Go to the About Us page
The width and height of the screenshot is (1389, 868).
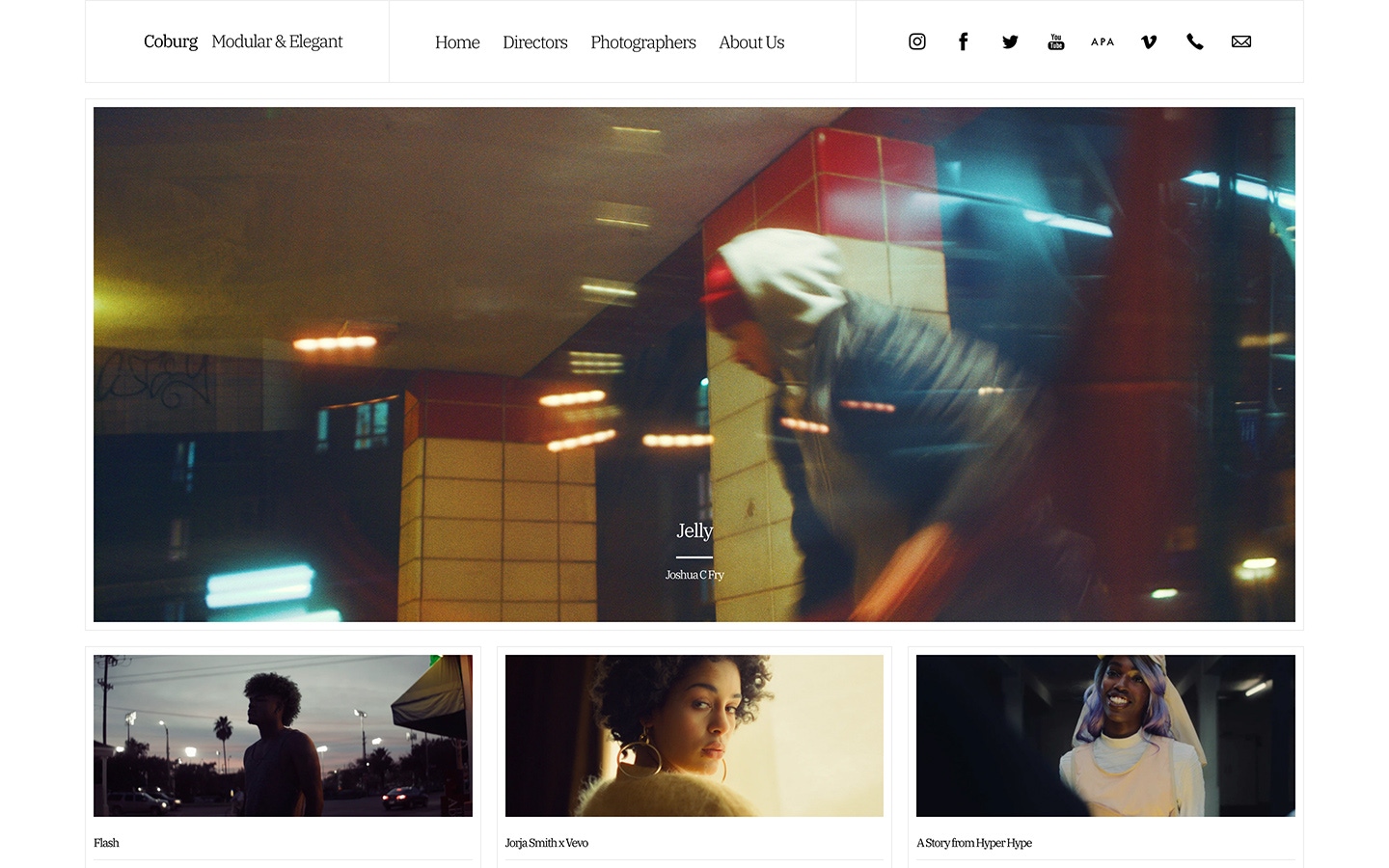click(x=751, y=42)
